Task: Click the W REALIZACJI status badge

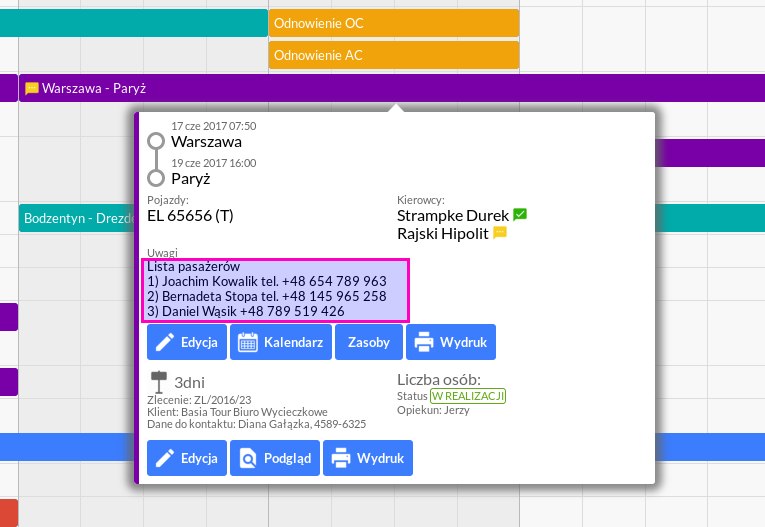Action: point(468,396)
